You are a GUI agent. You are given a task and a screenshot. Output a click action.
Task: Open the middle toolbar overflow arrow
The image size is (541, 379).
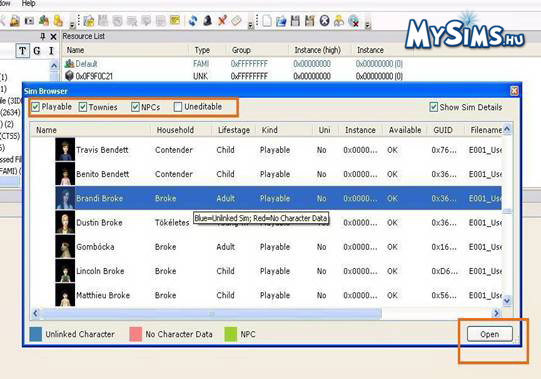[251, 24]
